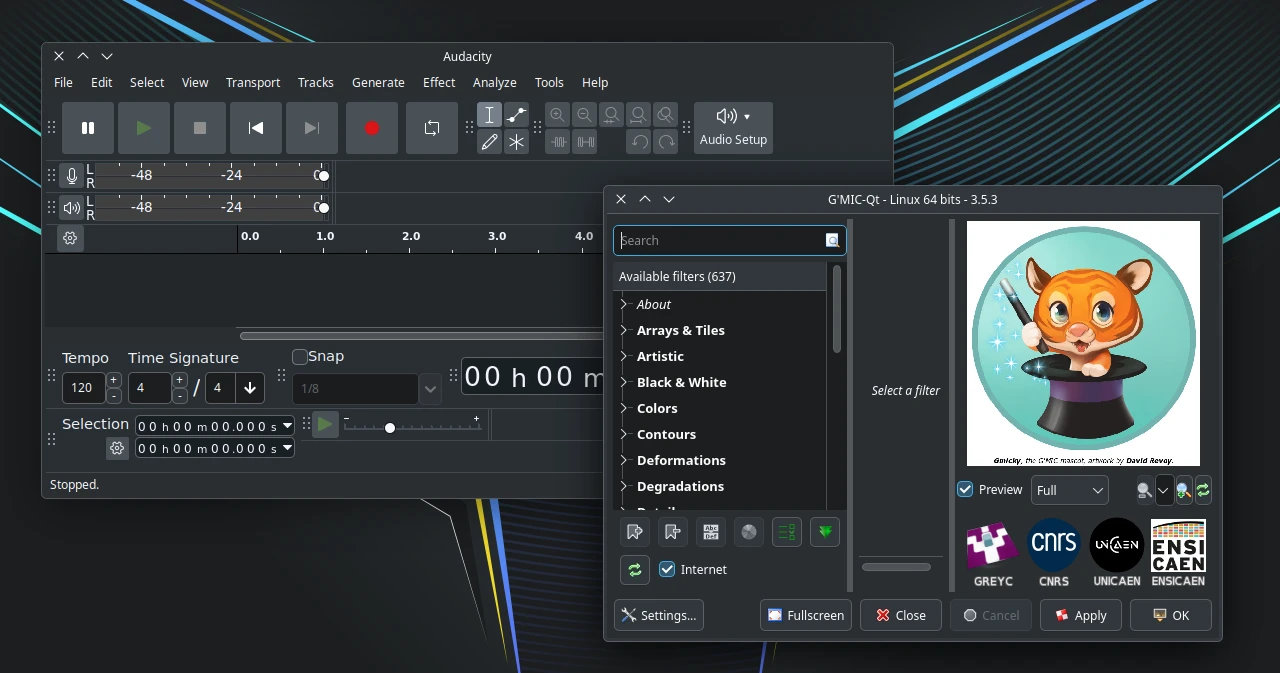
Task: Click the Zoom Toggle icon
Action: click(666, 115)
